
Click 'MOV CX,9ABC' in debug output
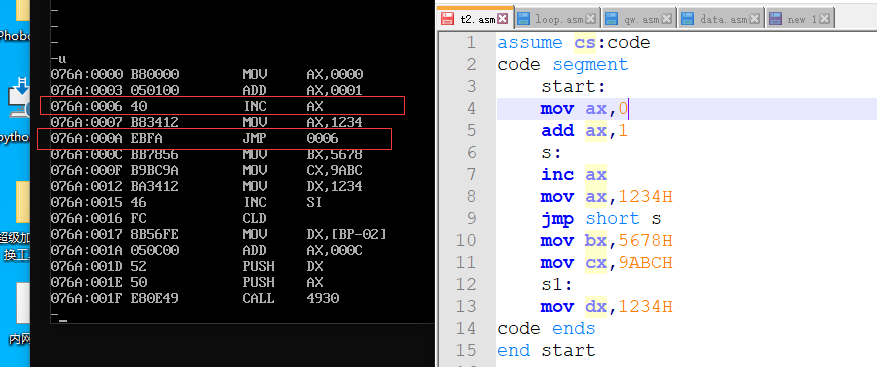pyautogui.click(x=303, y=170)
